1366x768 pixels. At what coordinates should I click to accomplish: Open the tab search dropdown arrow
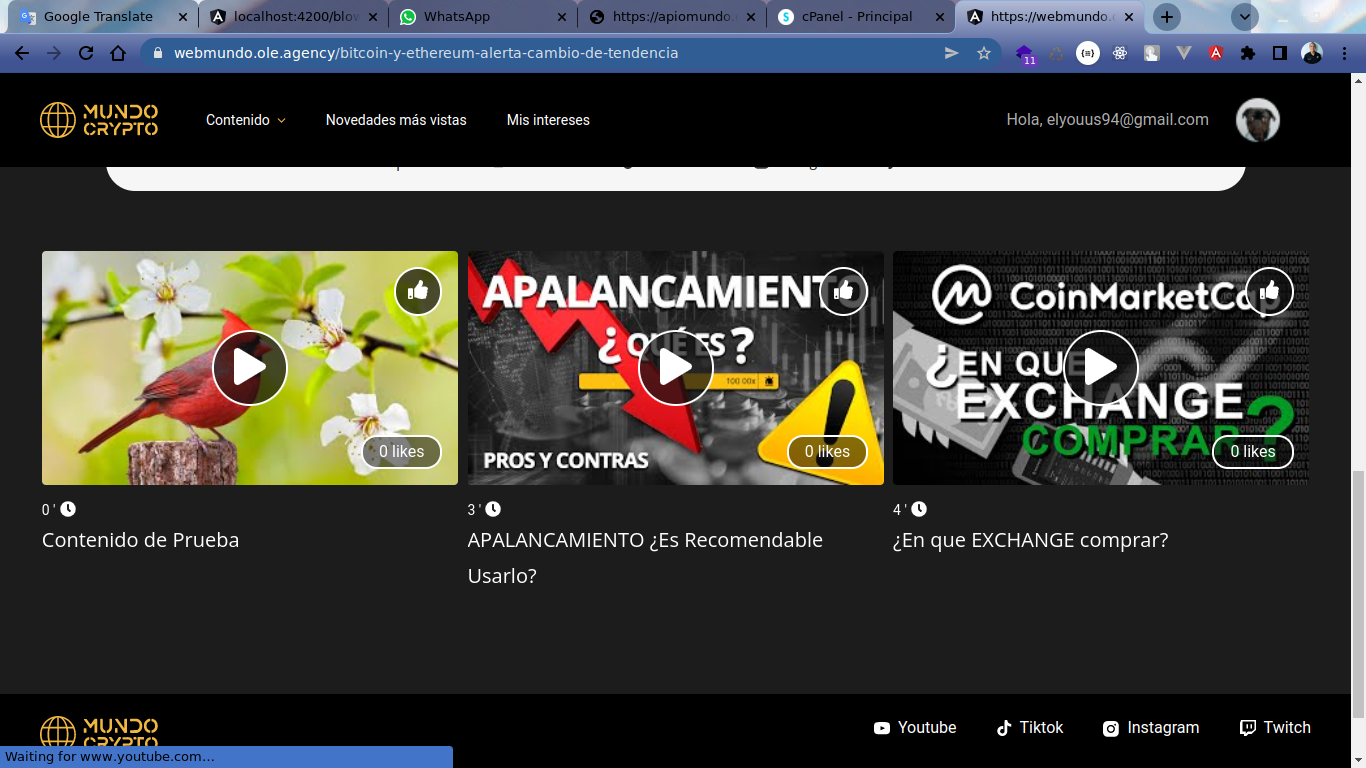point(1244,17)
